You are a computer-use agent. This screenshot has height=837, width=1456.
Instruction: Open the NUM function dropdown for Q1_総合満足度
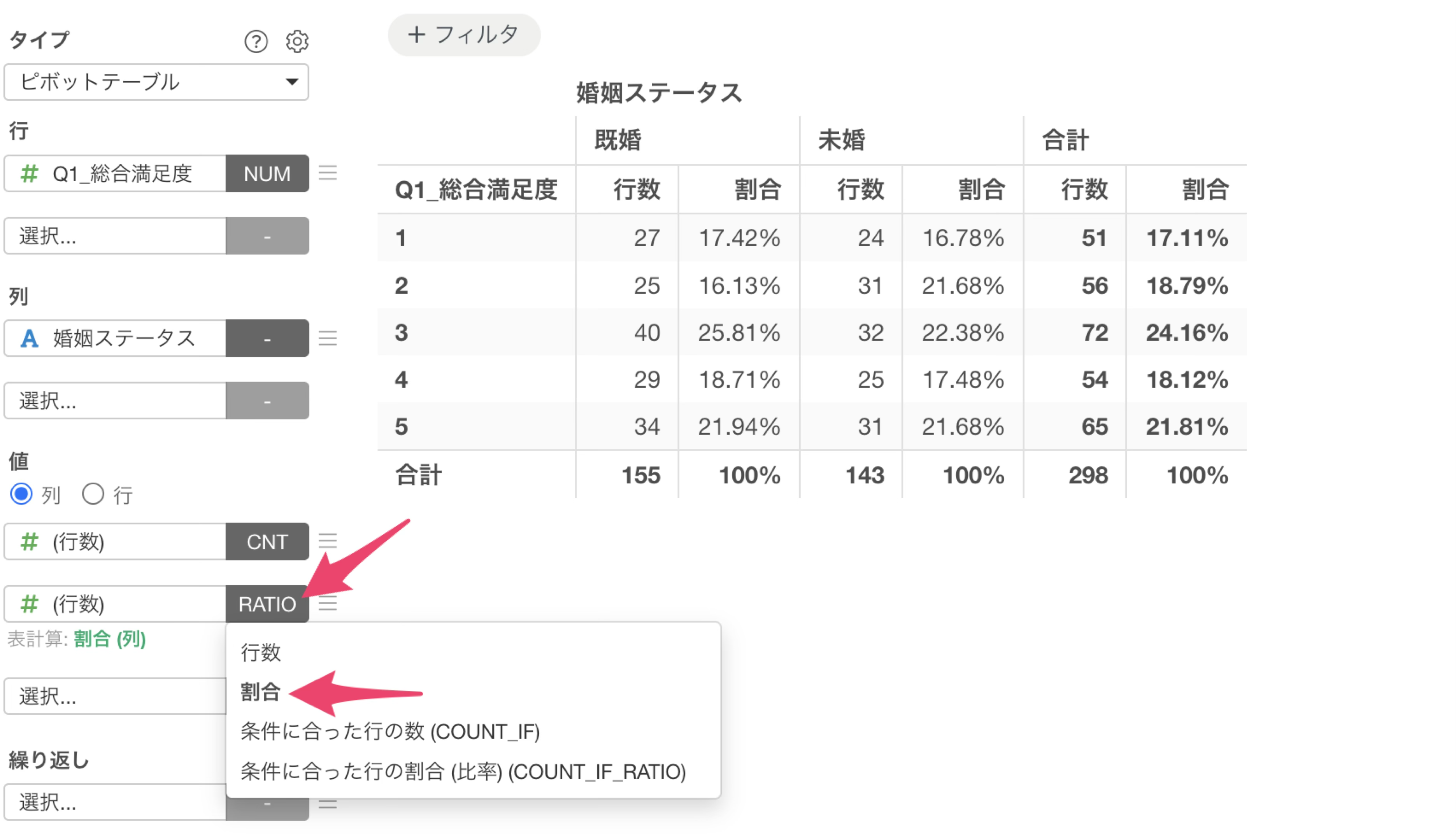267,173
